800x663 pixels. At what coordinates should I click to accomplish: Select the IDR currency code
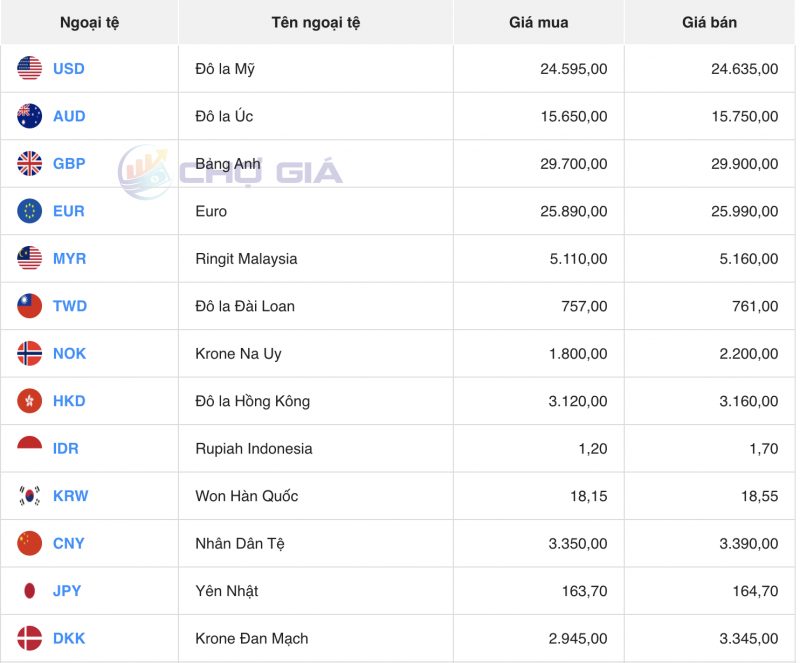point(64,448)
